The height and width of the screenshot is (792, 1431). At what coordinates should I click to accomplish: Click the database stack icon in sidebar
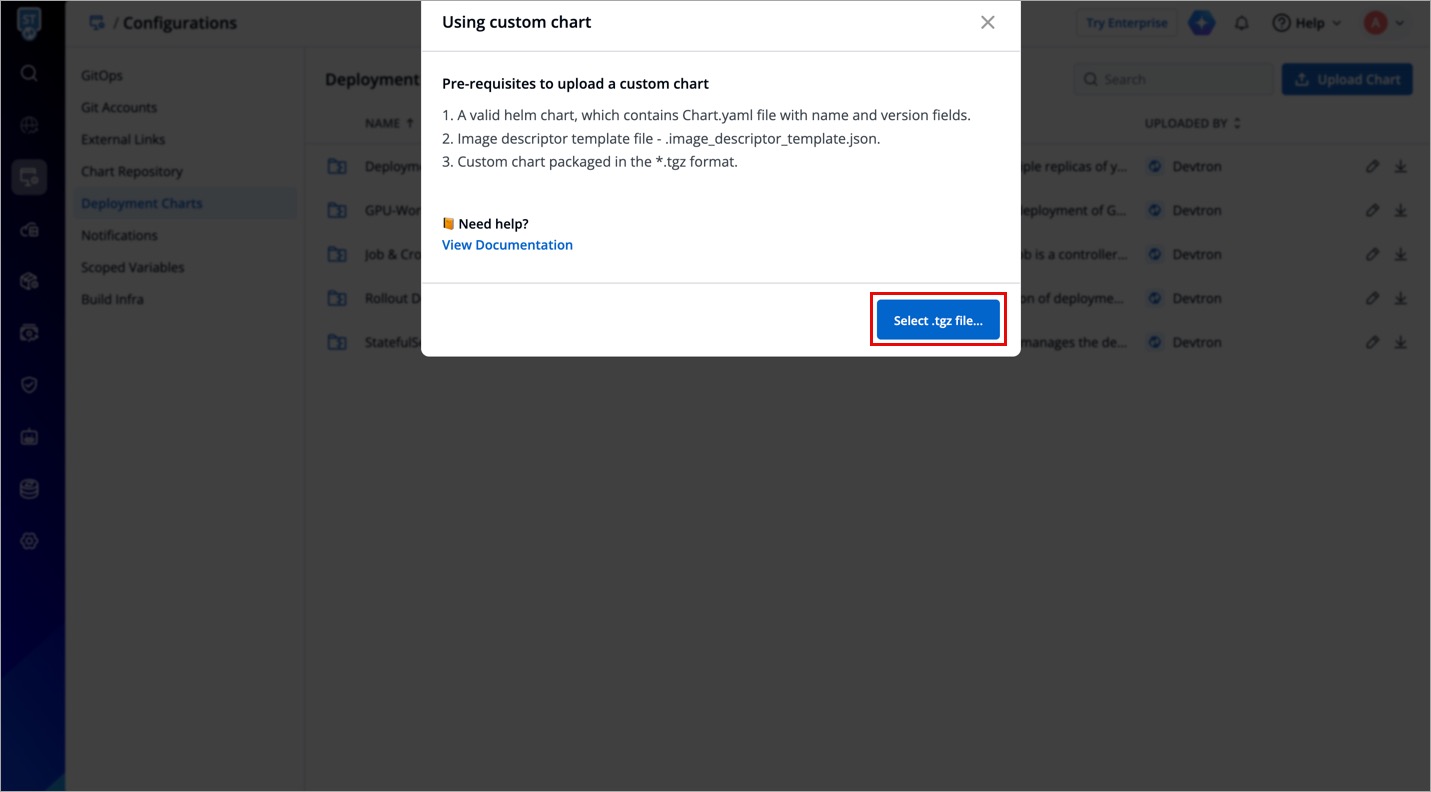pos(29,489)
